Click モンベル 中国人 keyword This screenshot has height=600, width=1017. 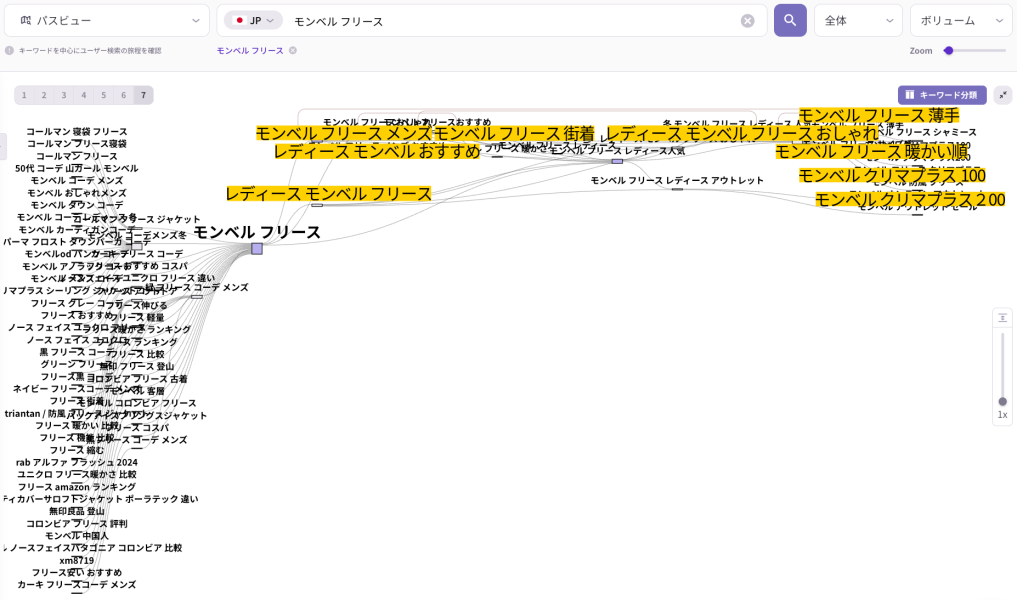(77, 536)
